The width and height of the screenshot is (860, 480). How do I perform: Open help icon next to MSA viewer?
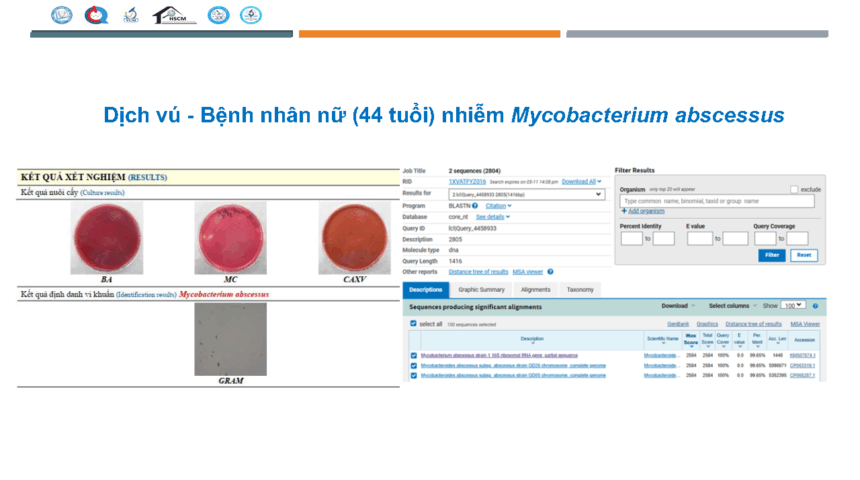click(550, 271)
